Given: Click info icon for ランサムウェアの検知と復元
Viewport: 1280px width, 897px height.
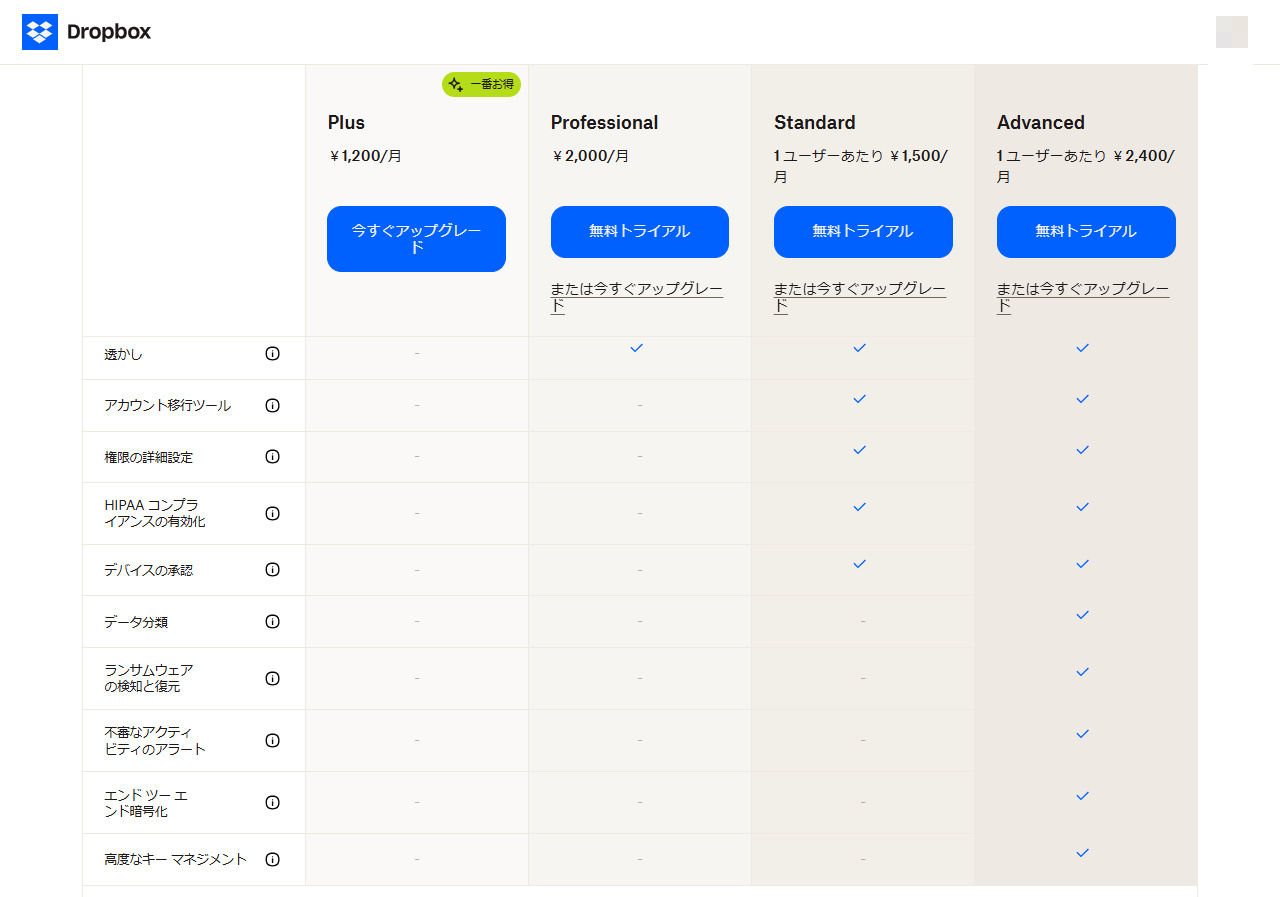Looking at the screenshot, I should click(272, 678).
